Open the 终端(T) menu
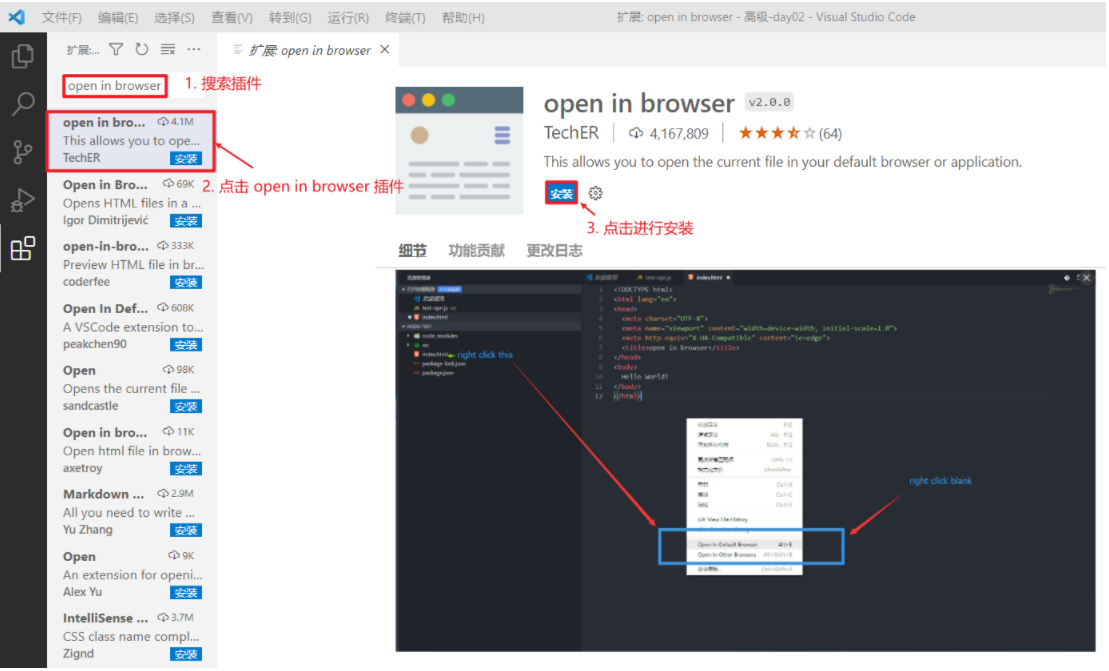This screenshot has height=671, width=1109. coord(405,17)
